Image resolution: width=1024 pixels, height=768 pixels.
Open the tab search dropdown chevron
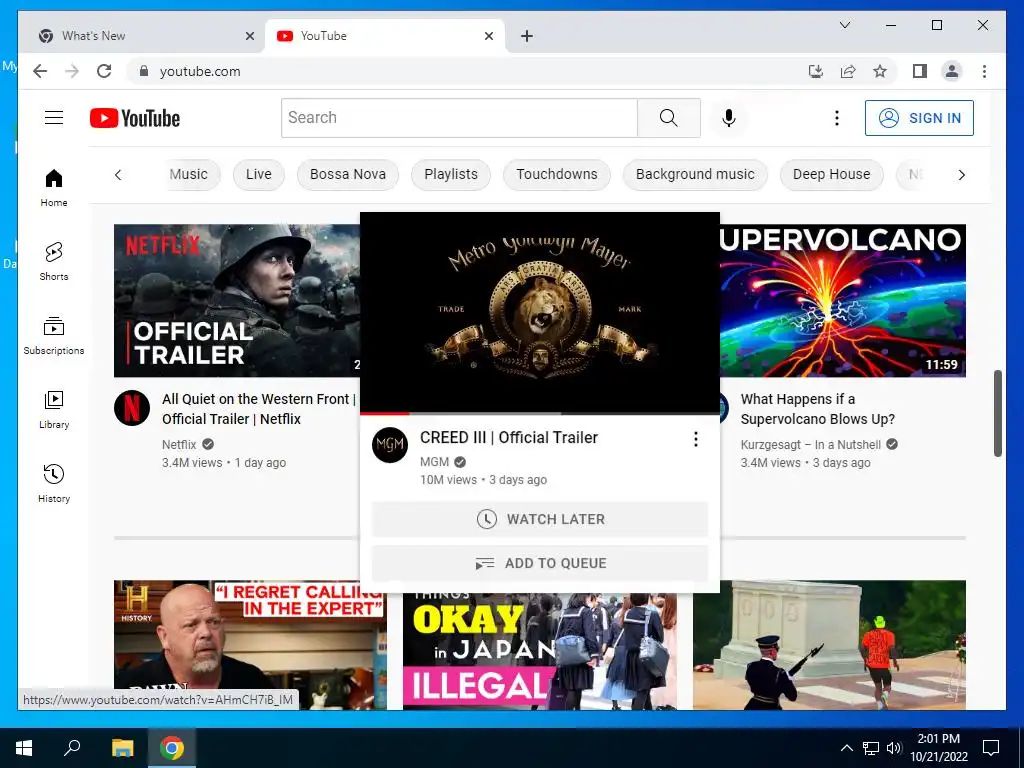pos(844,25)
